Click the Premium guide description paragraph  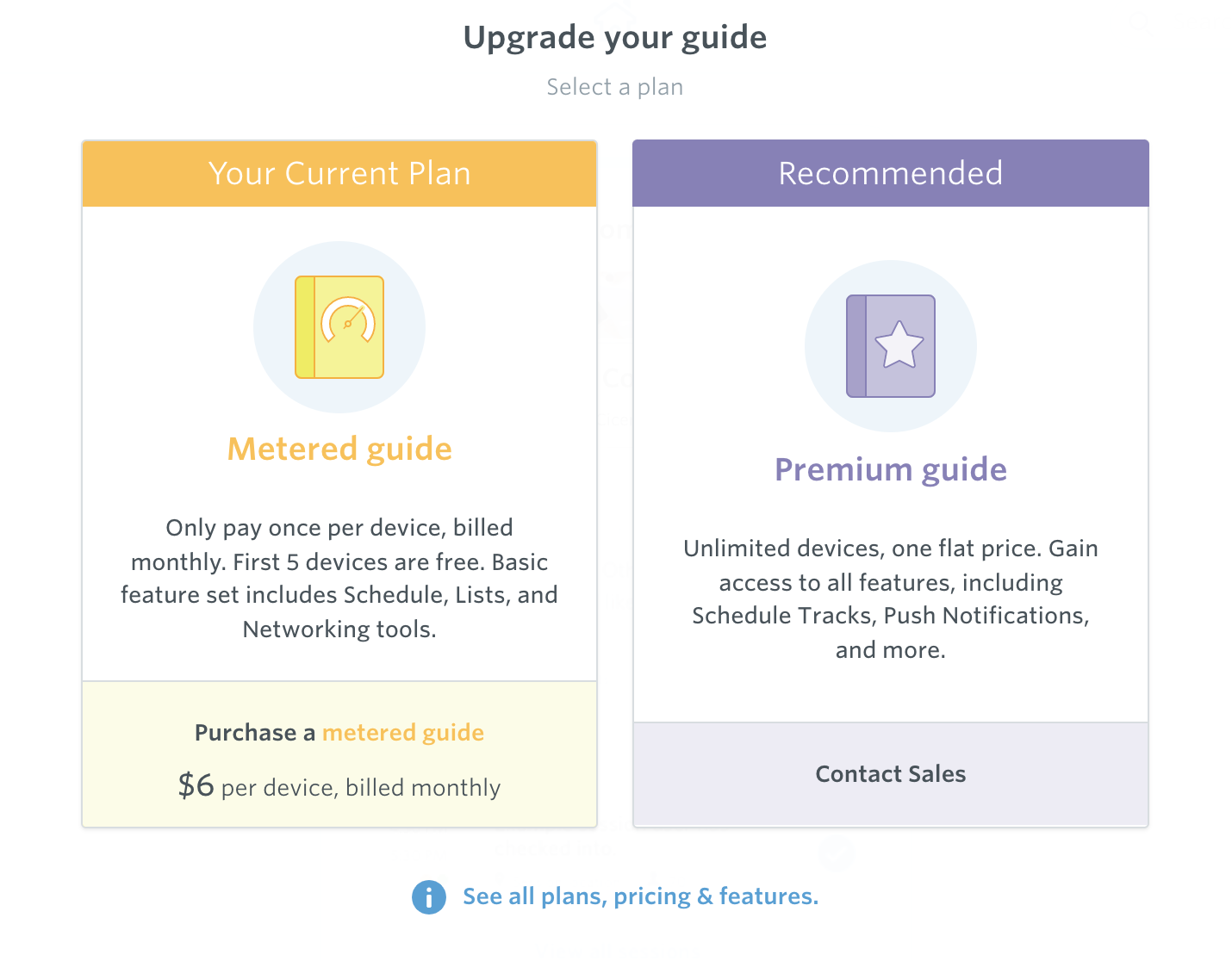pyautogui.click(x=891, y=598)
